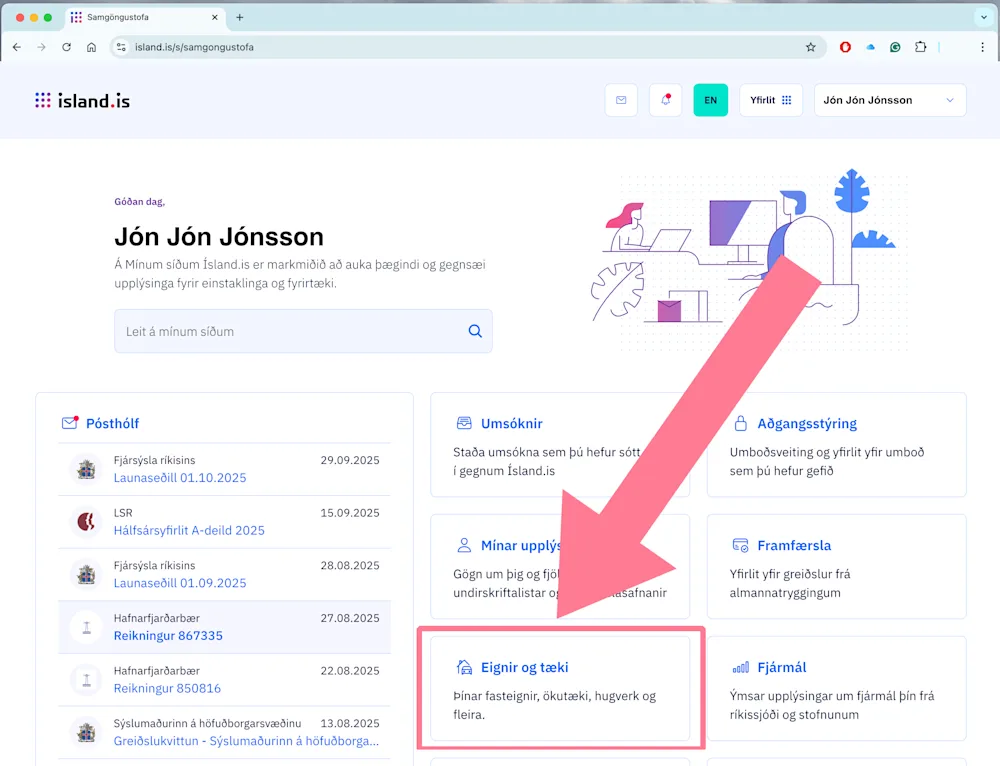1000x766 pixels.
Task: Click the blue cloud extension icon
Action: (871, 47)
